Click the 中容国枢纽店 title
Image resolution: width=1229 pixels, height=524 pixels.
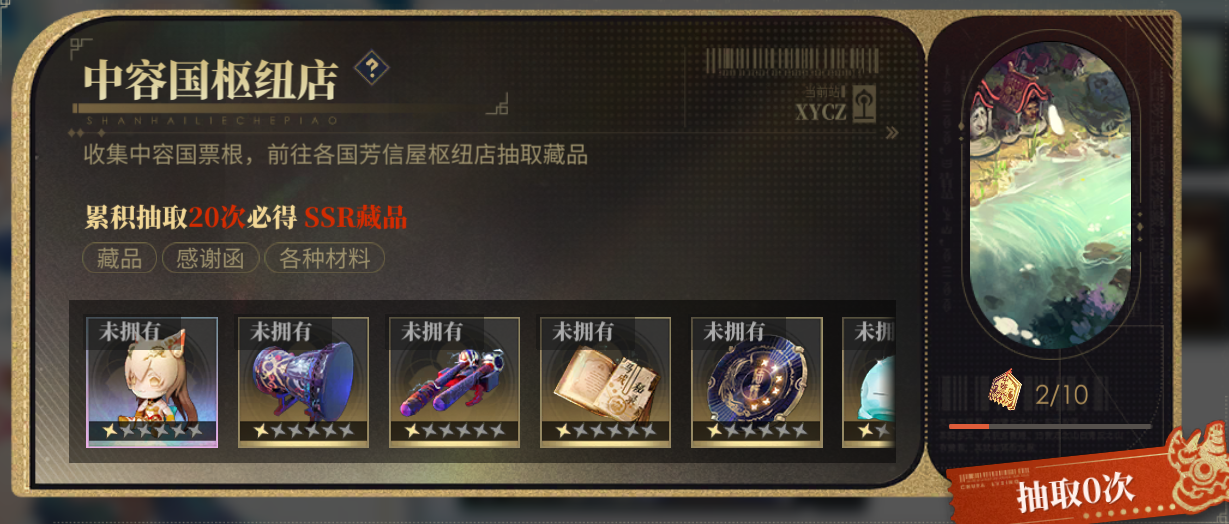point(211,79)
